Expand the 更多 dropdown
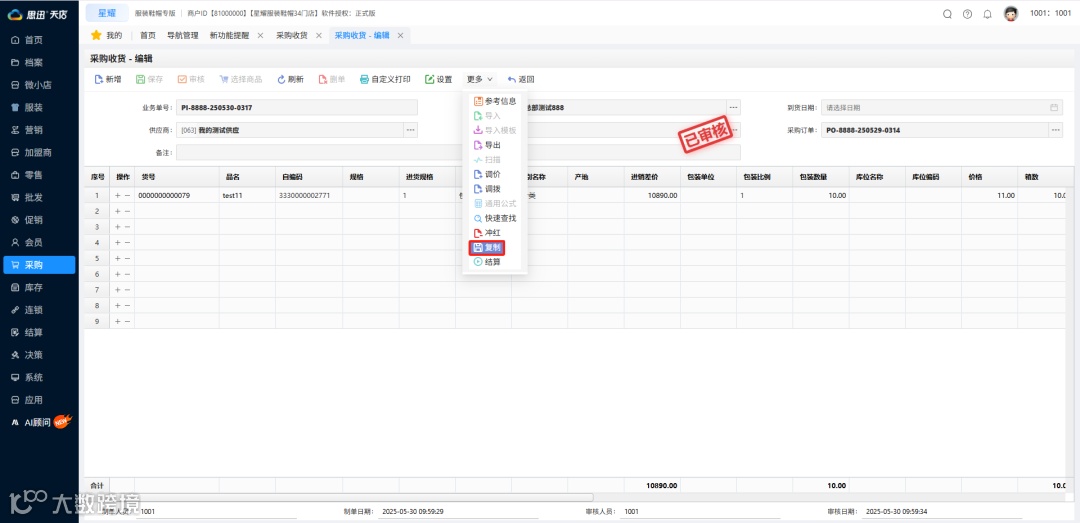1080x523 pixels. click(x=479, y=79)
